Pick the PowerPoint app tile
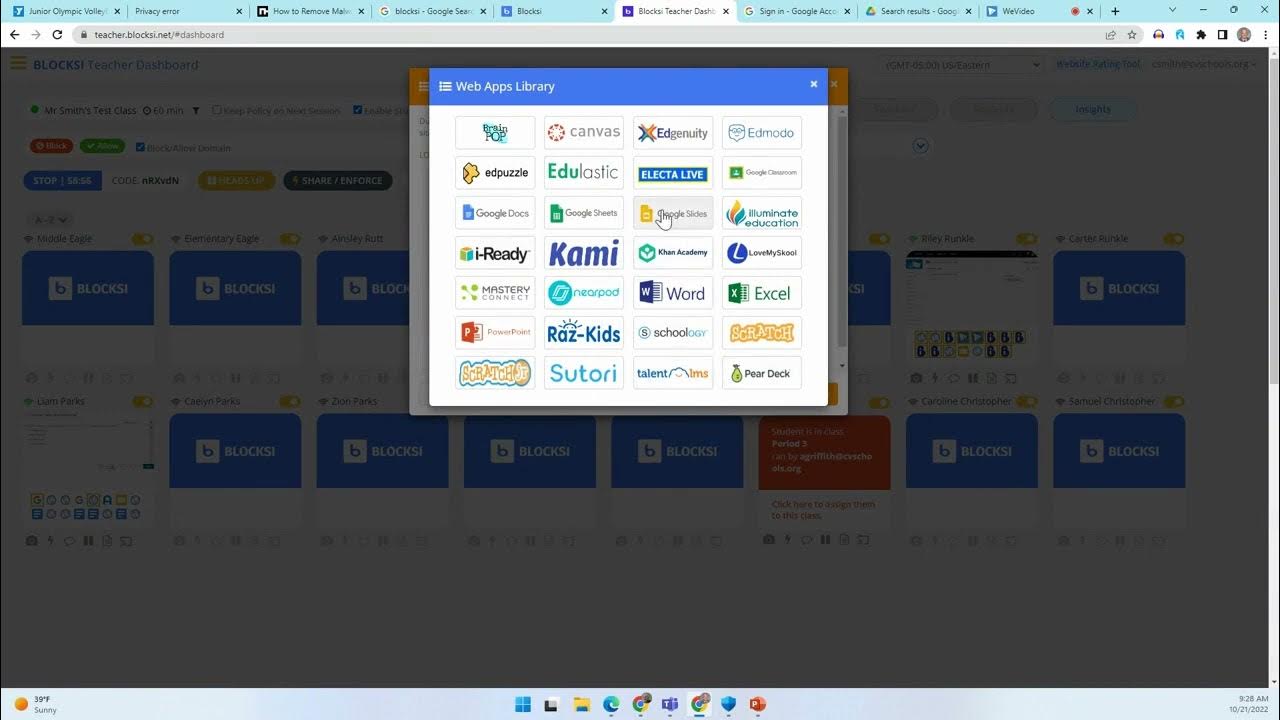The image size is (1280, 720). tap(495, 333)
